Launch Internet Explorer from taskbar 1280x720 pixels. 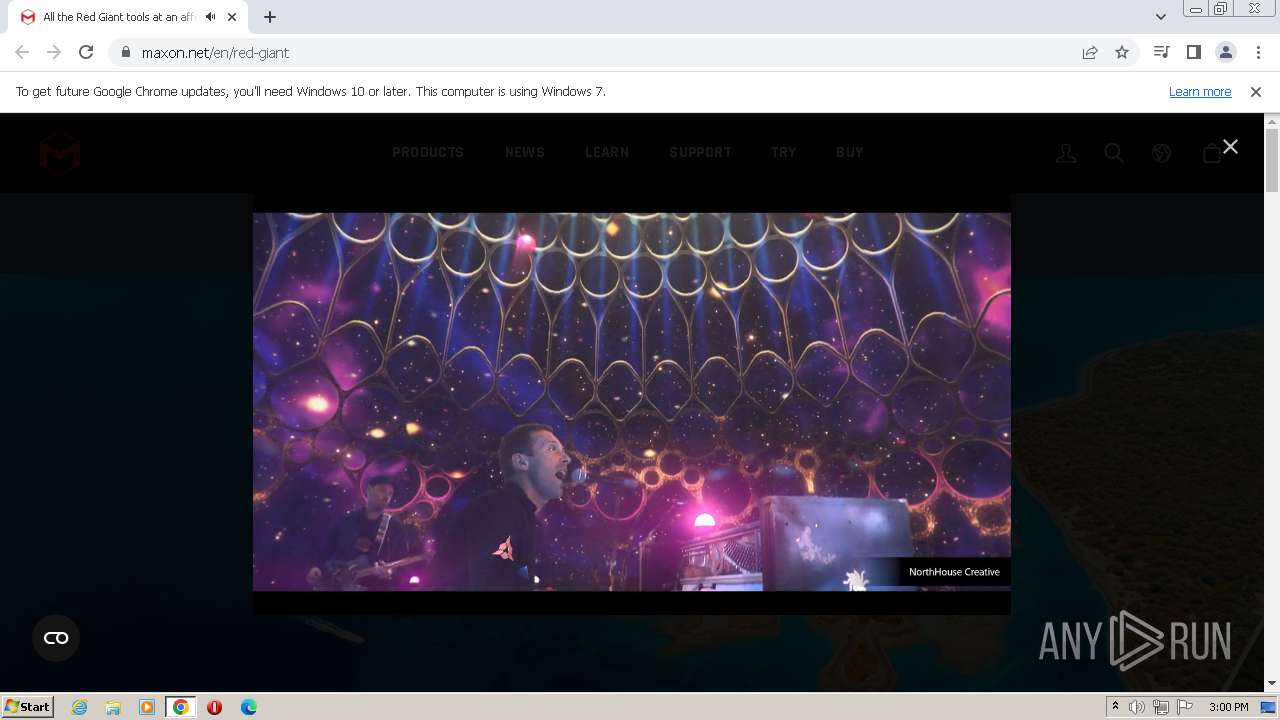click(80, 707)
